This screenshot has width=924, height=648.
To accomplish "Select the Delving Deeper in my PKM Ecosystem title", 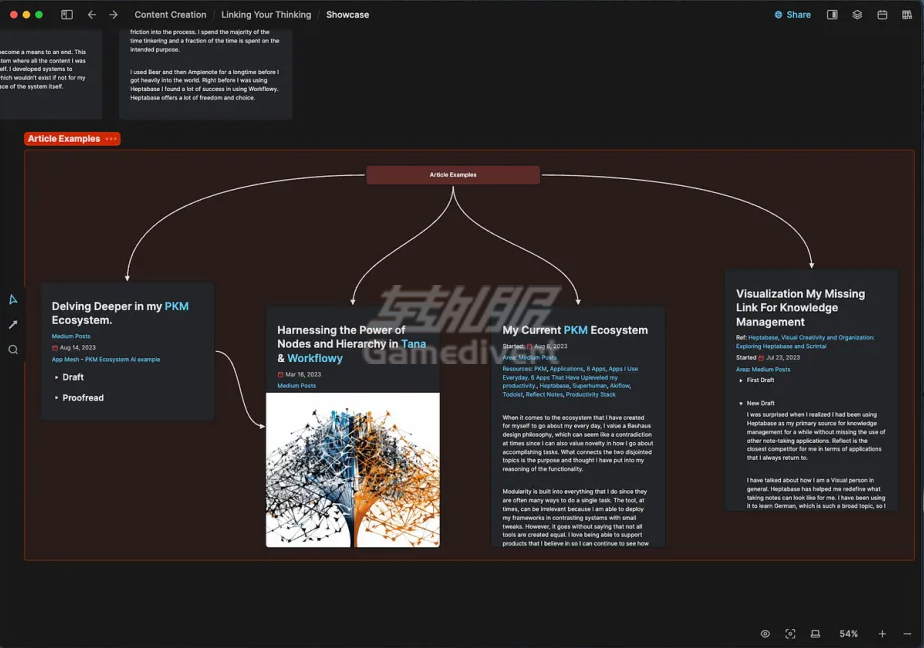I will coord(120,313).
